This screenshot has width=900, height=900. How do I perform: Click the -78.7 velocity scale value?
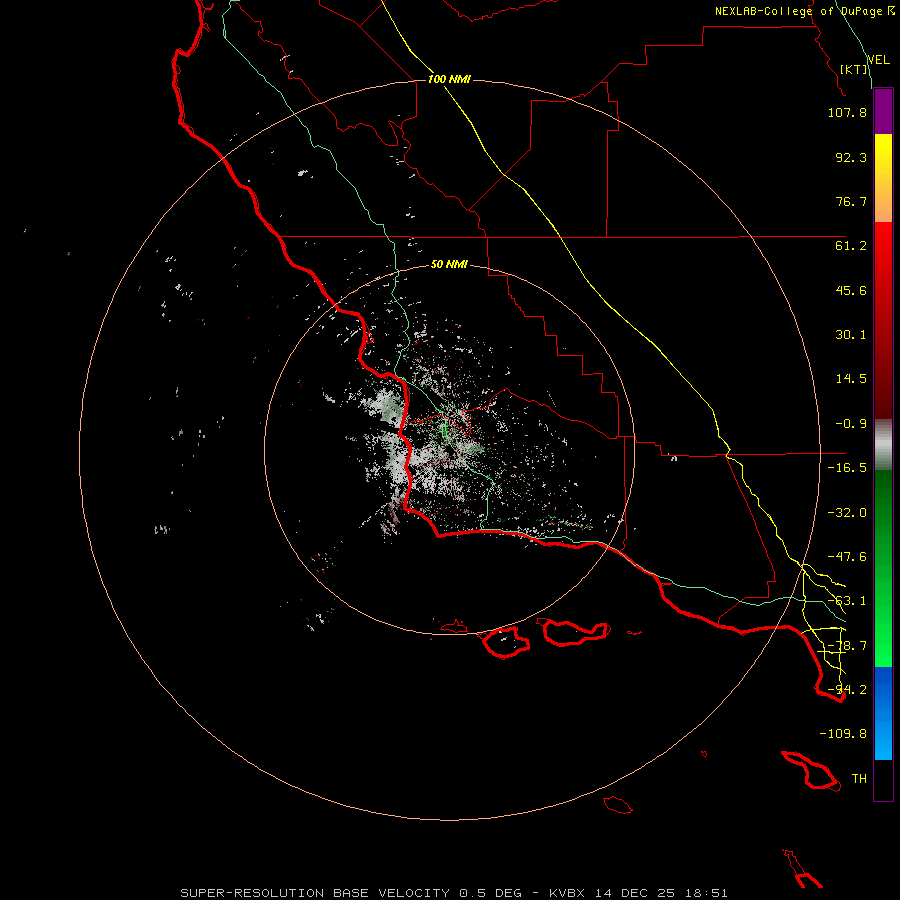coord(847,646)
